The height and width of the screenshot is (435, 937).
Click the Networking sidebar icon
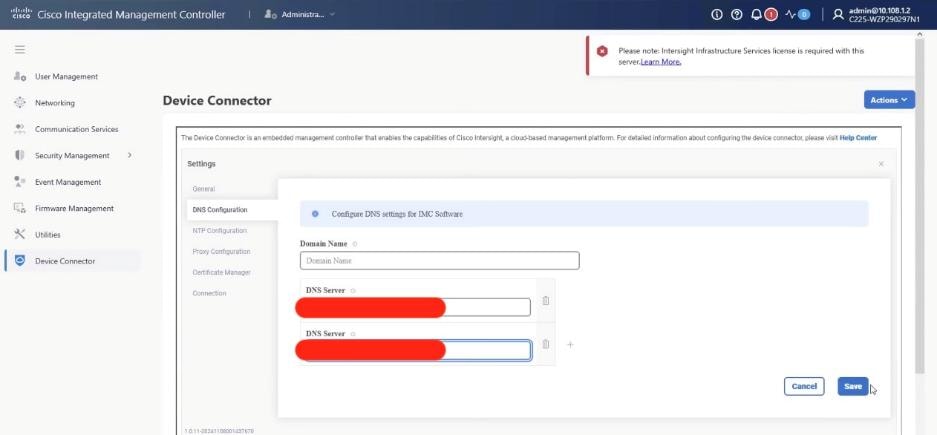tap(20, 103)
